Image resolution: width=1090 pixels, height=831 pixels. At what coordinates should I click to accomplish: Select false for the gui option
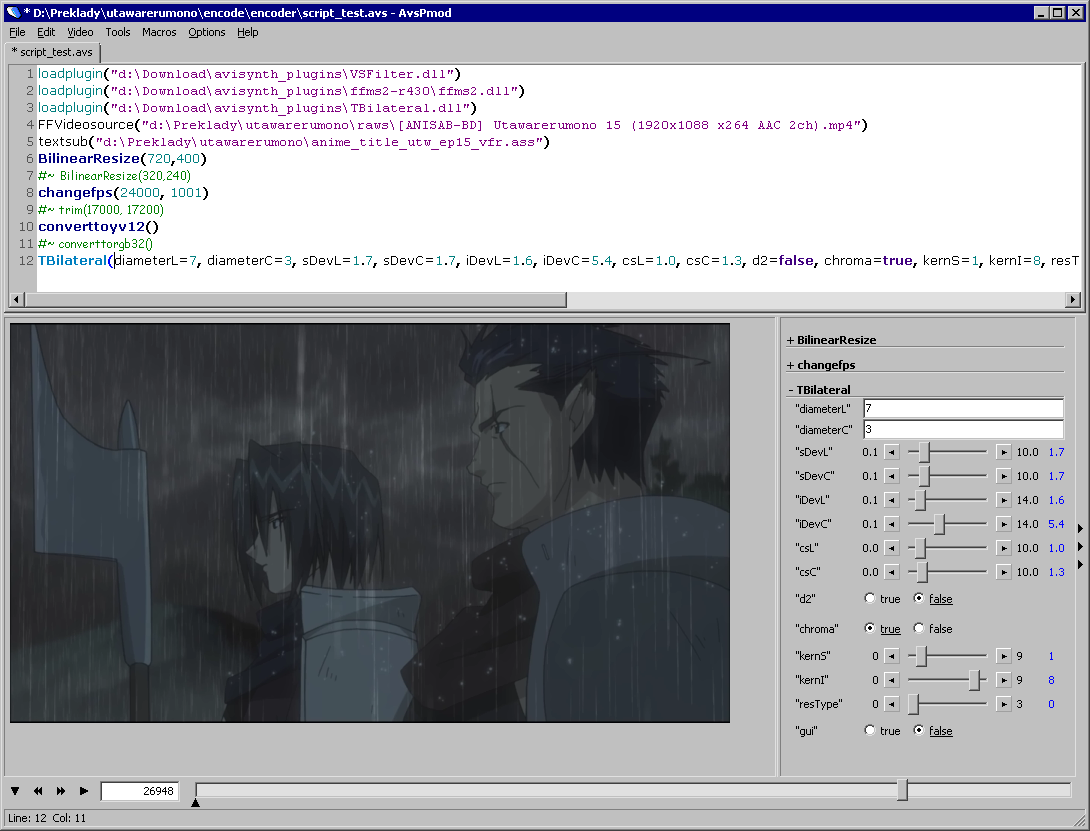point(933,731)
